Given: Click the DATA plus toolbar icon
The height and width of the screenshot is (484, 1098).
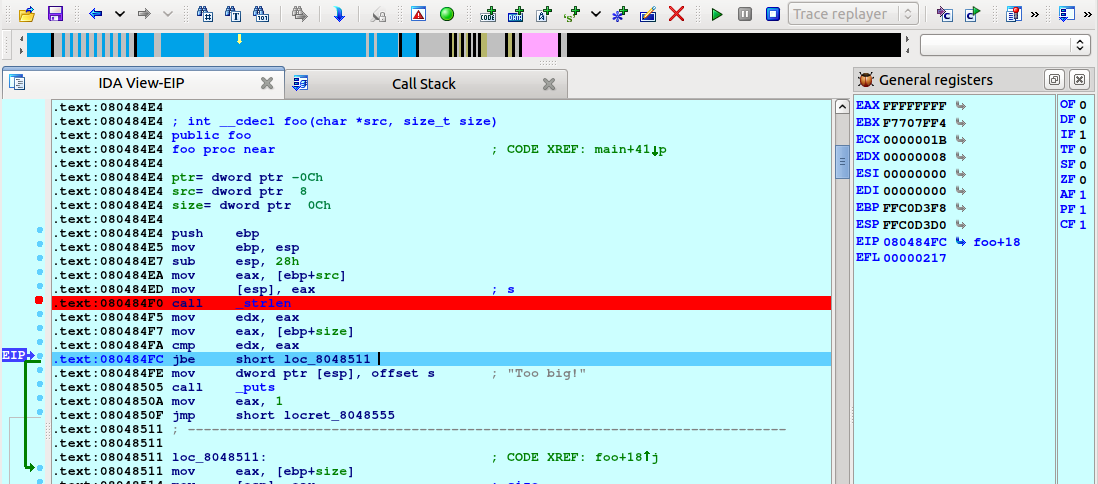Looking at the screenshot, I should coord(516,14).
